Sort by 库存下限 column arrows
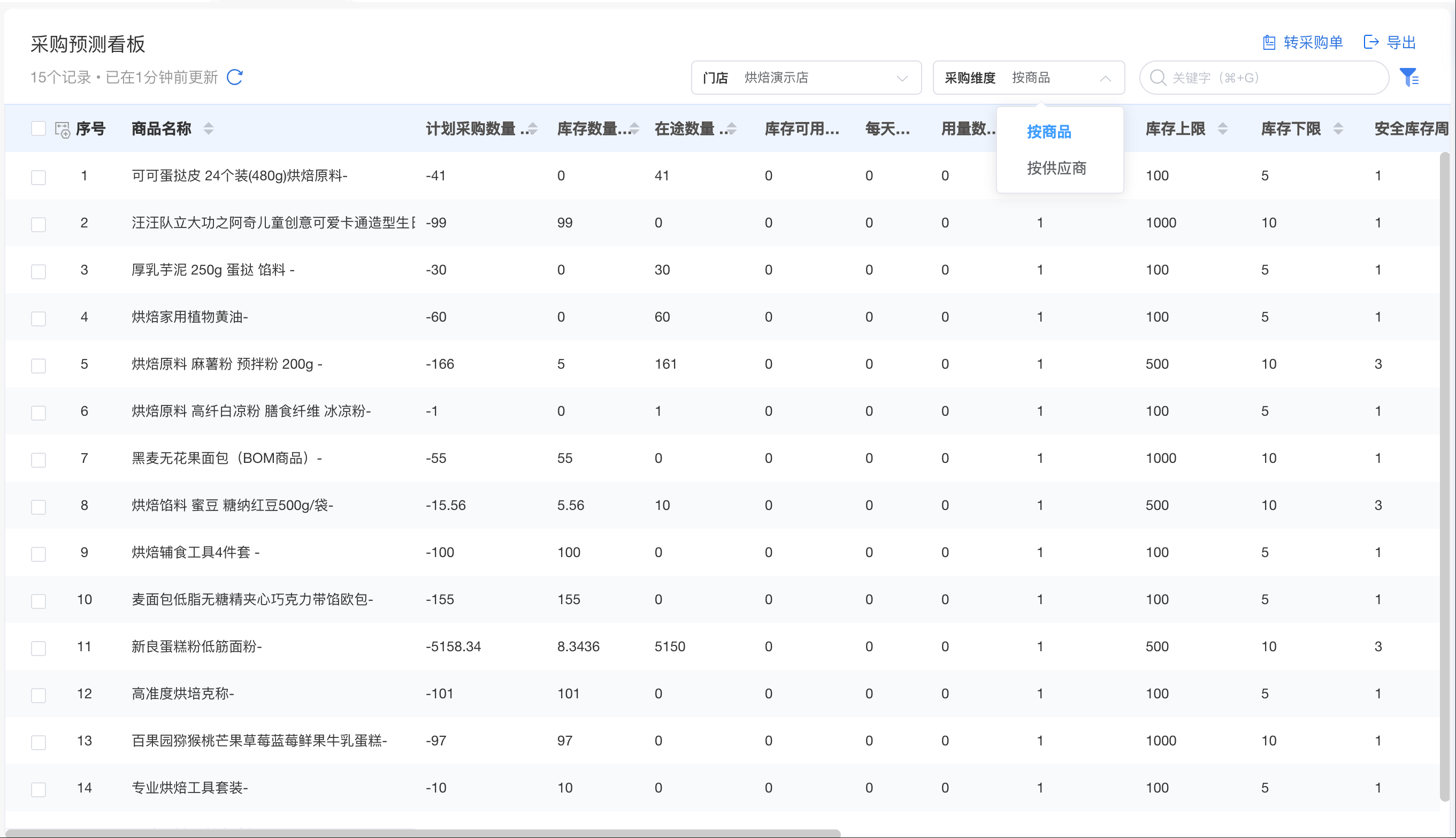 [1339, 129]
